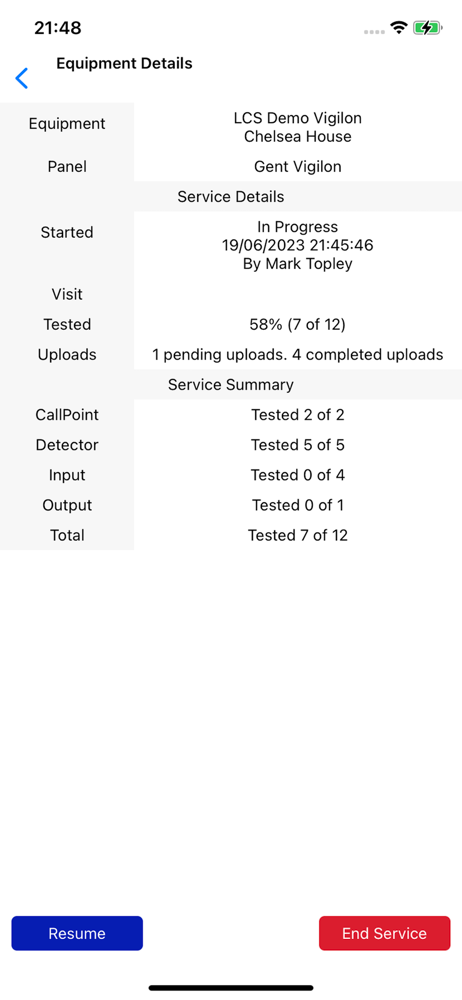
Task: Select the Total Tested 7 of 12 value
Action: click(x=297, y=536)
